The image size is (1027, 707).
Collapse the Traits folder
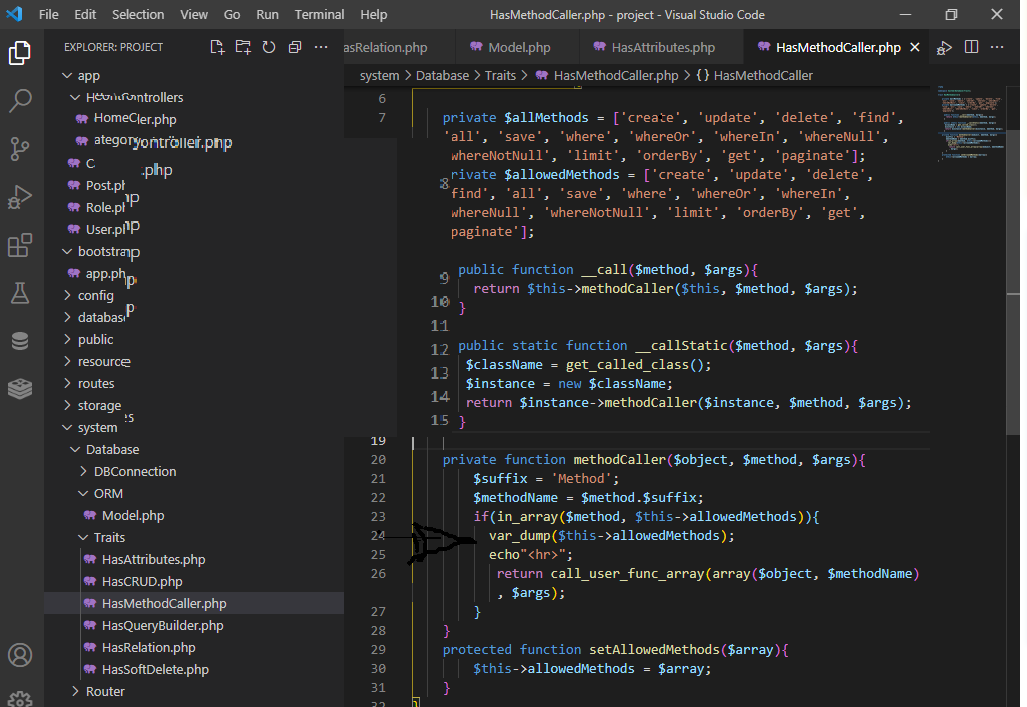109,537
